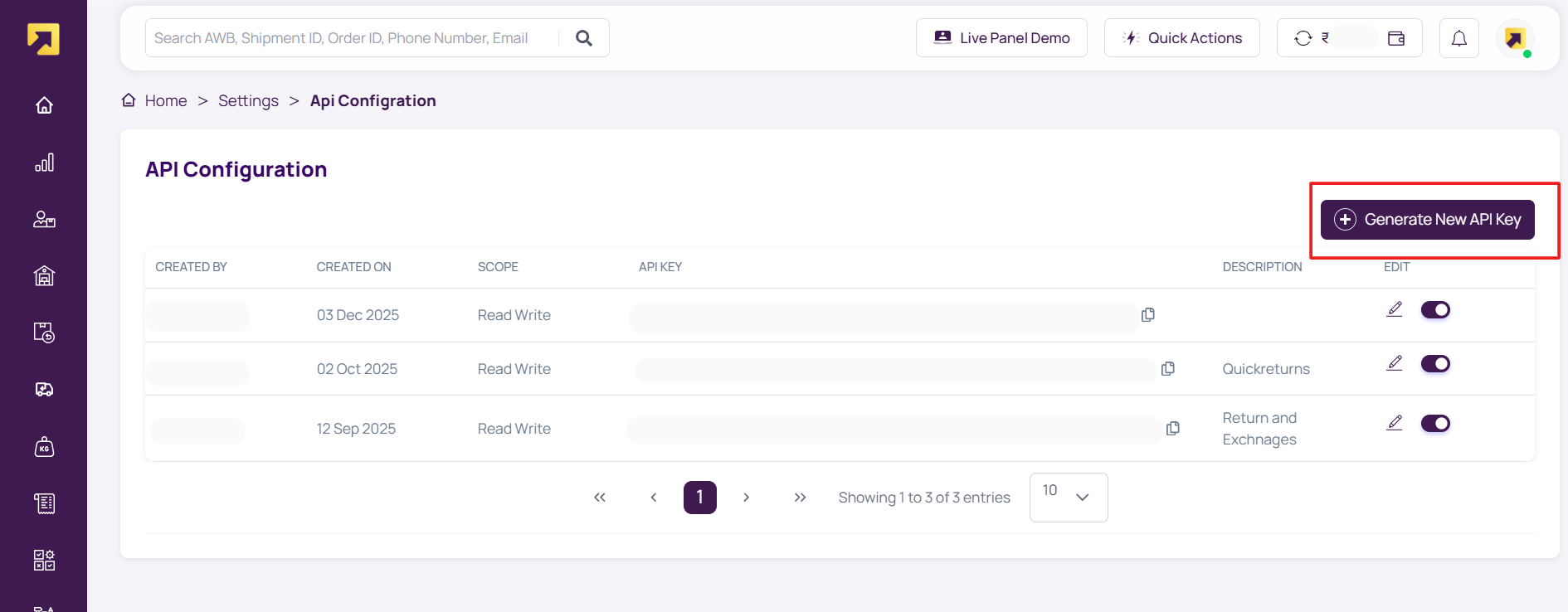Navigate to Home via breadcrumb
The width and height of the screenshot is (1568, 612).
click(x=165, y=101)
